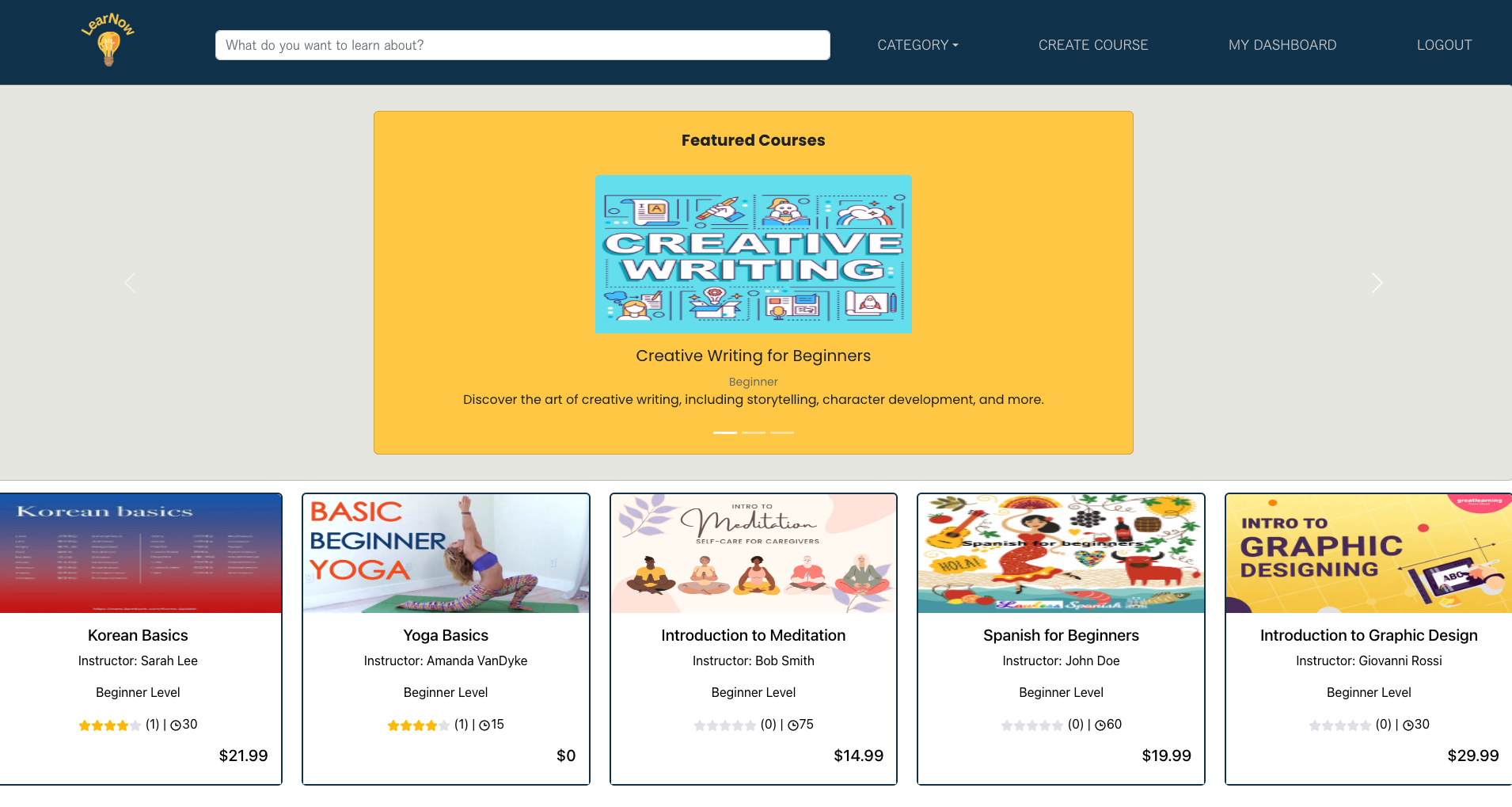Expand the CATEGORY dropdown menu
Image resolution: width=1512 pixels, height=807 pixels.
point(917,45)
